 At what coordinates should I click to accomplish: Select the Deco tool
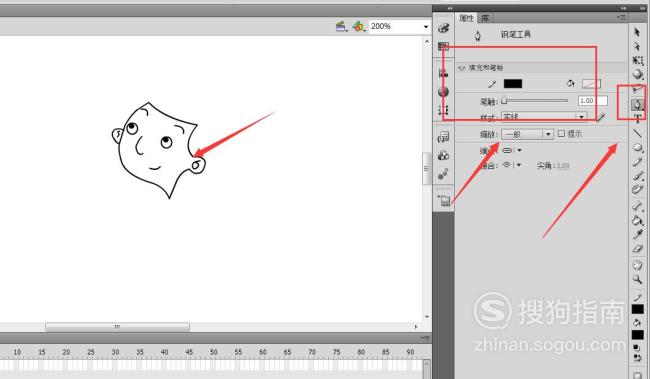click(x=638, y=190)
